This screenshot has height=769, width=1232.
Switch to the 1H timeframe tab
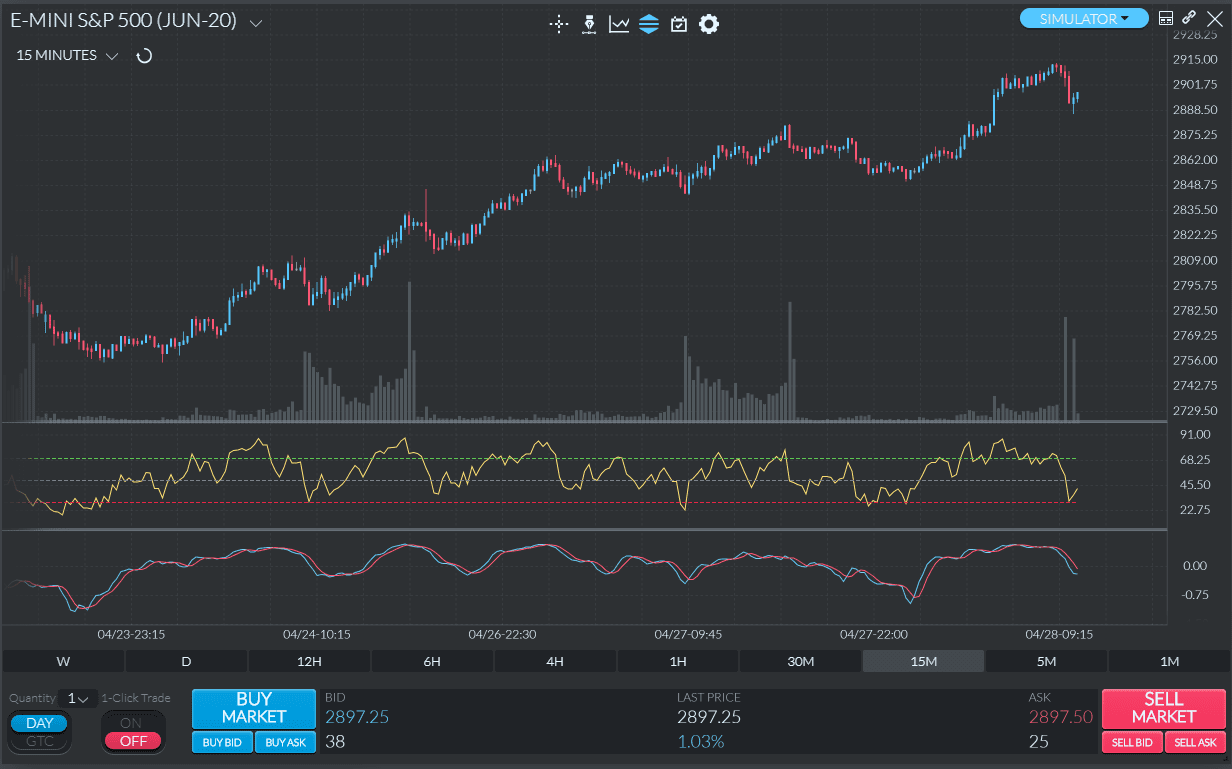(x=677, y=661)
